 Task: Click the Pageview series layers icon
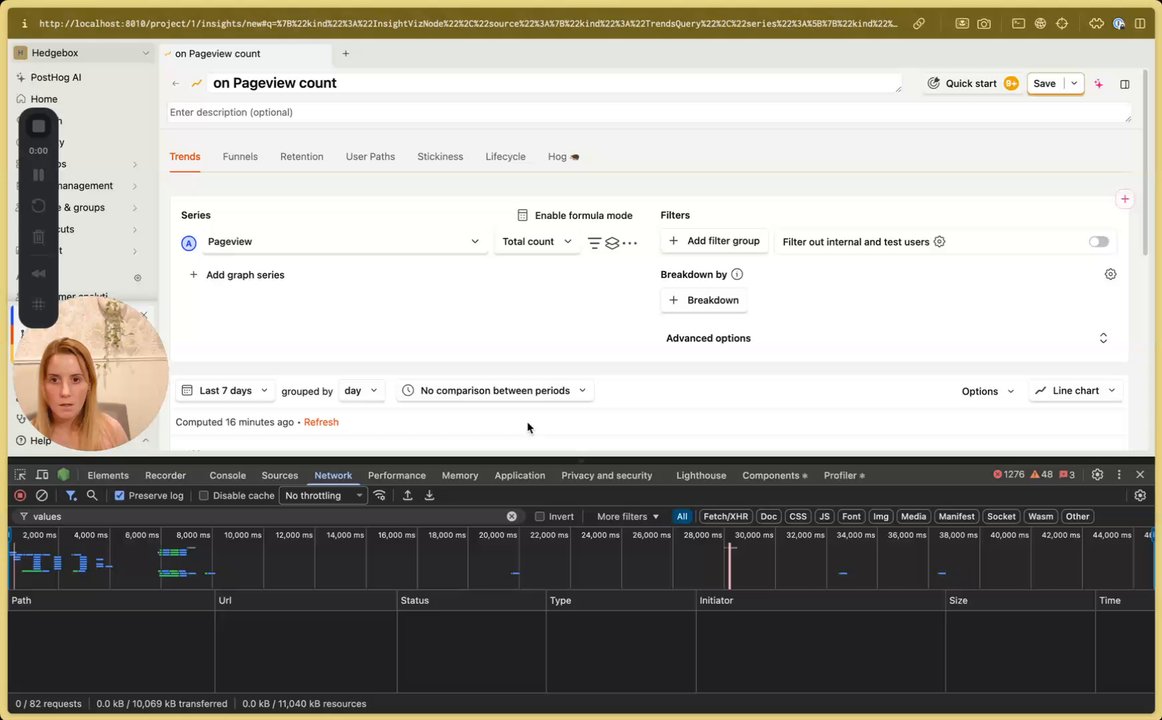pos(612,242)
